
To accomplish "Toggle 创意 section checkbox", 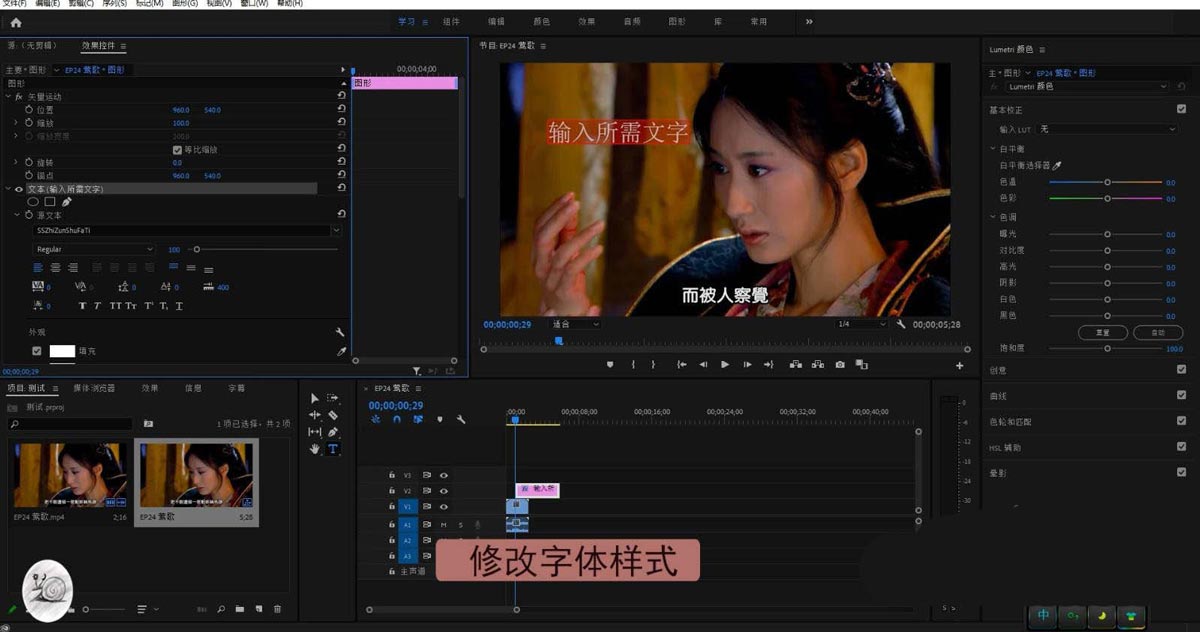I will 1181,369.
